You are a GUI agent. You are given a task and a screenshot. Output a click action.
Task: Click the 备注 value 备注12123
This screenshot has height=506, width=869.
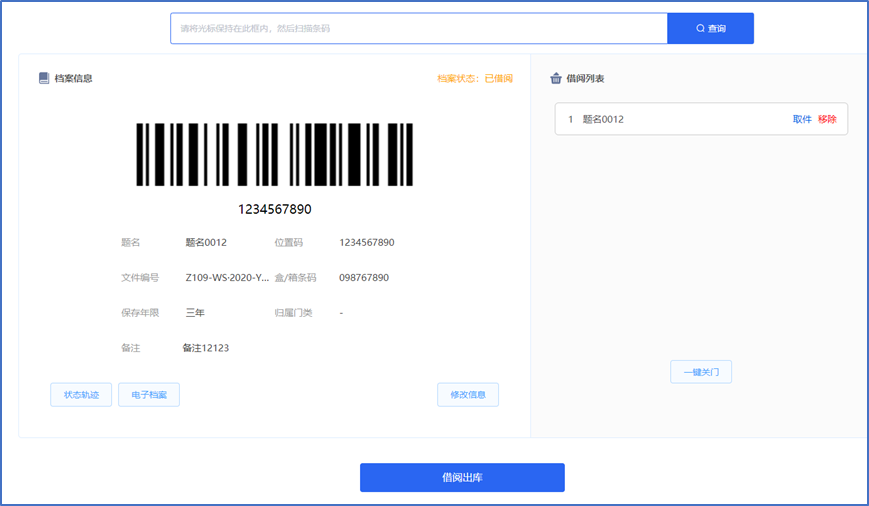[205, 348]
